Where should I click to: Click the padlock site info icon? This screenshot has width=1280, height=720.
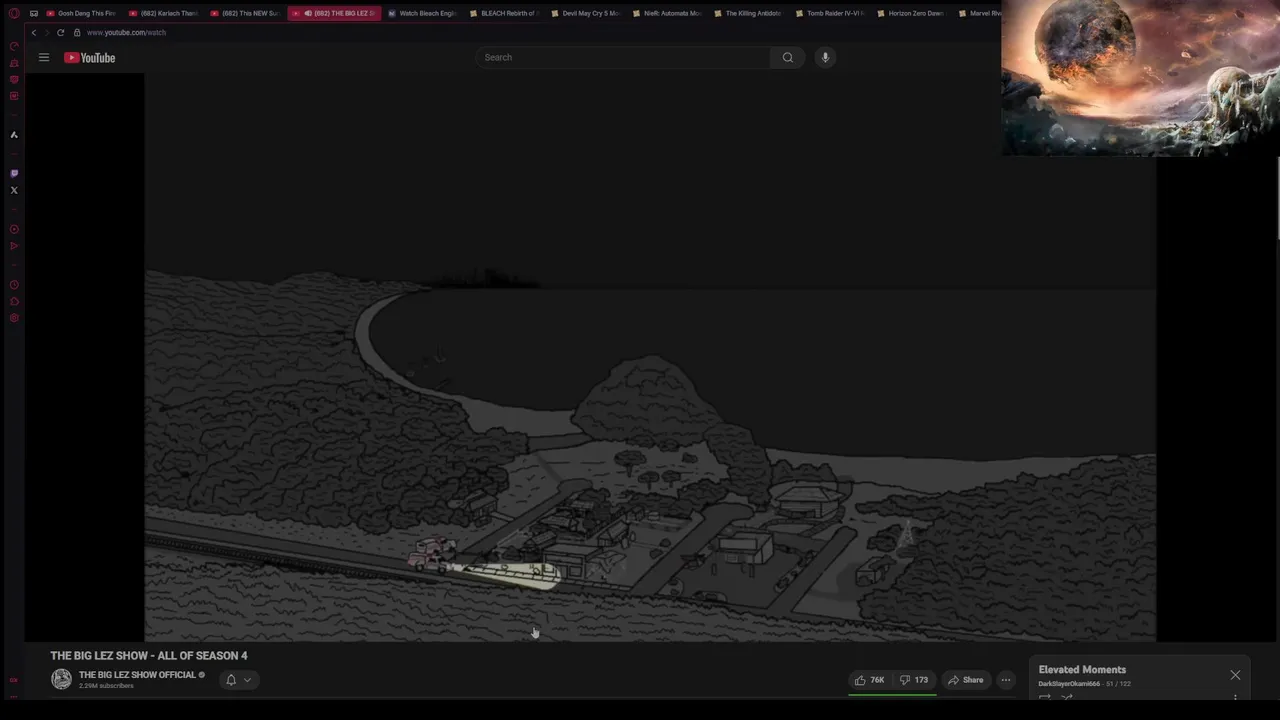click(77, 32)
